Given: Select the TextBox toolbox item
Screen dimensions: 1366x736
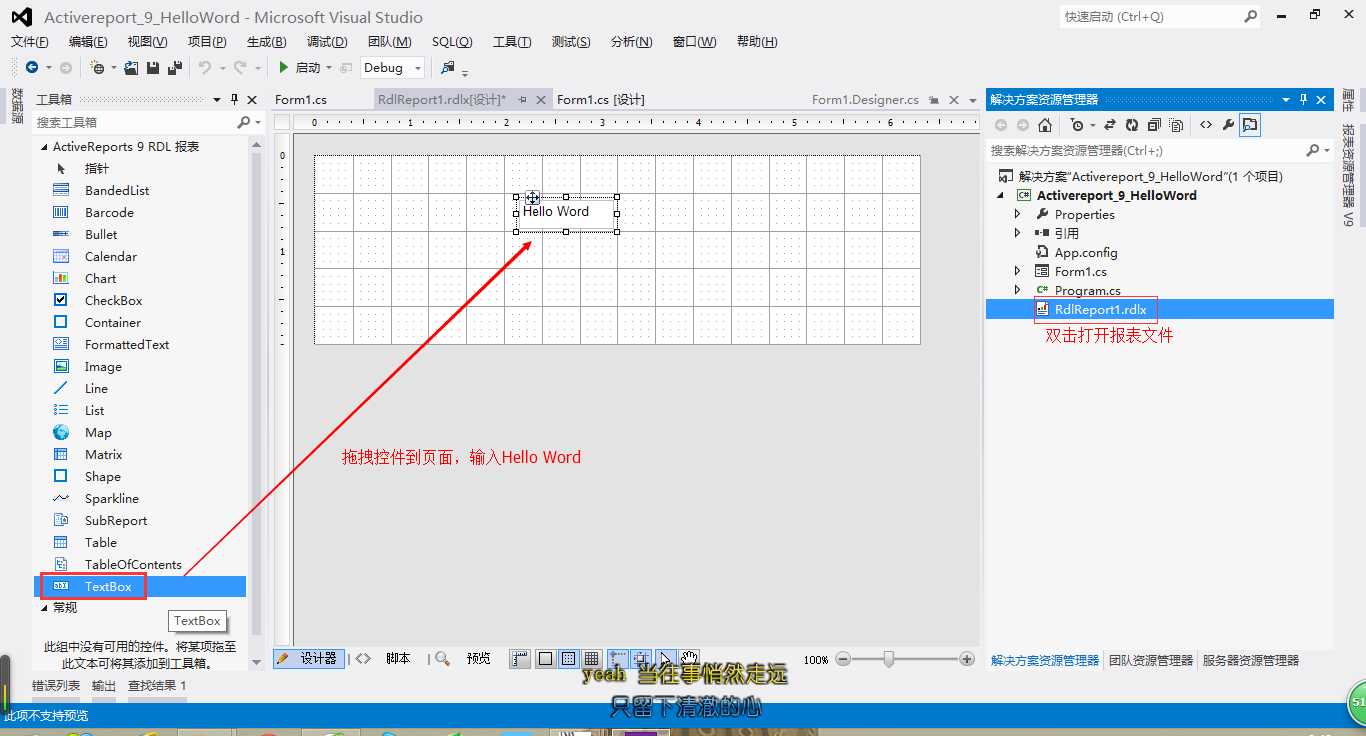Looking at the screenshot, I should (x=140, y=586).
